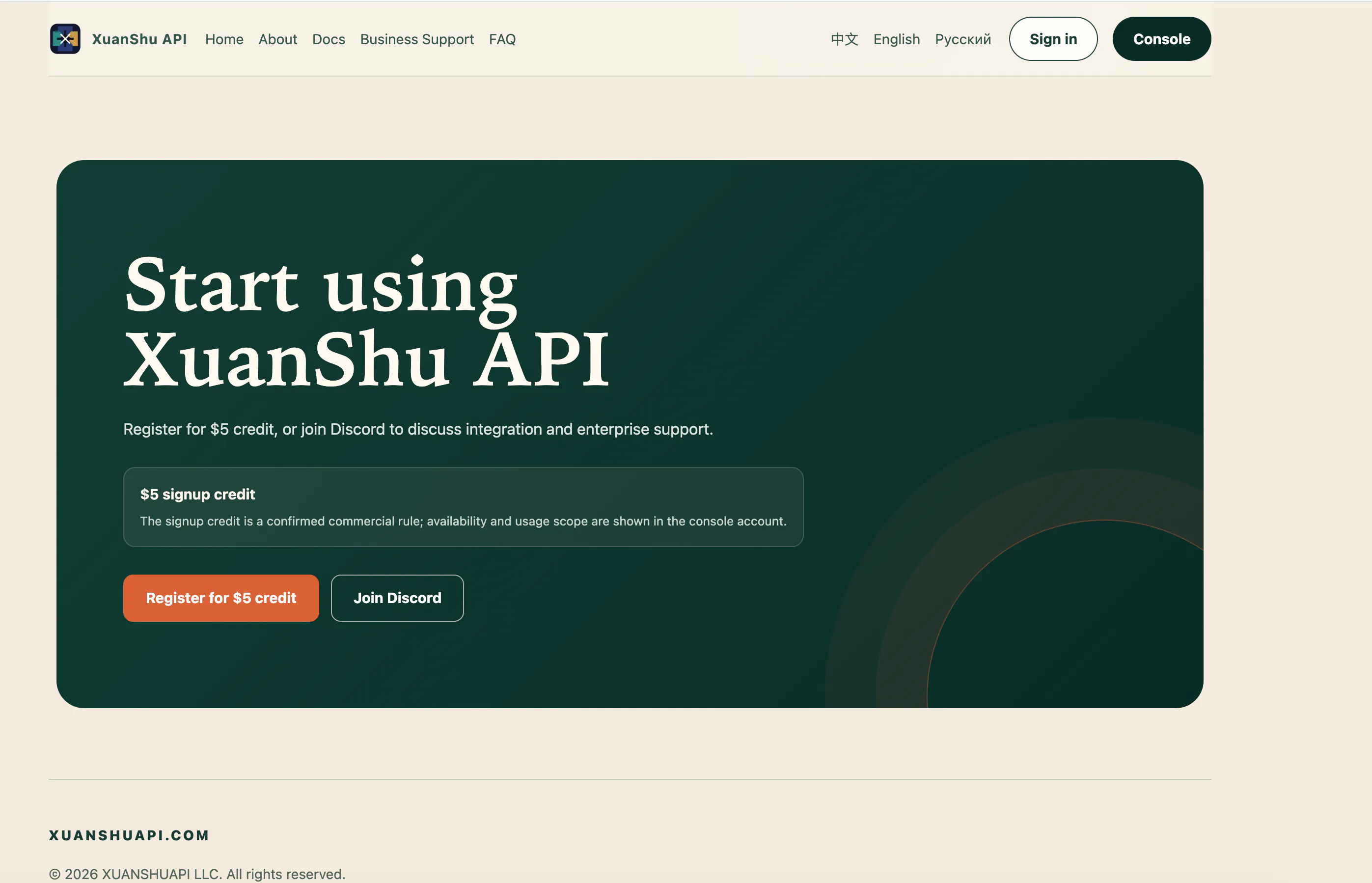
Task: Click Register for $5 credit button
Action: pos(221,598)
